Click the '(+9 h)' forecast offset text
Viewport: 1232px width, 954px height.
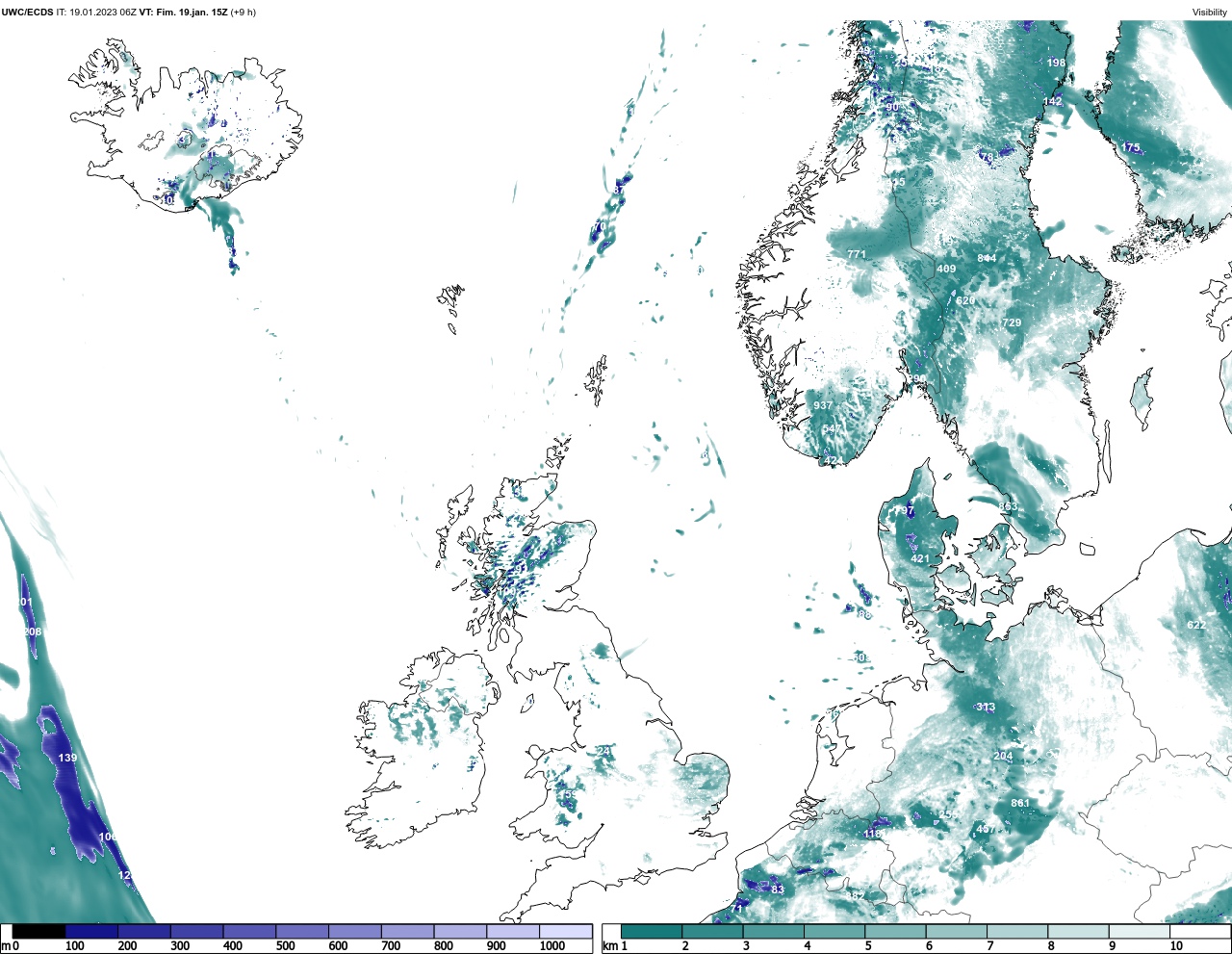[243, 13]
